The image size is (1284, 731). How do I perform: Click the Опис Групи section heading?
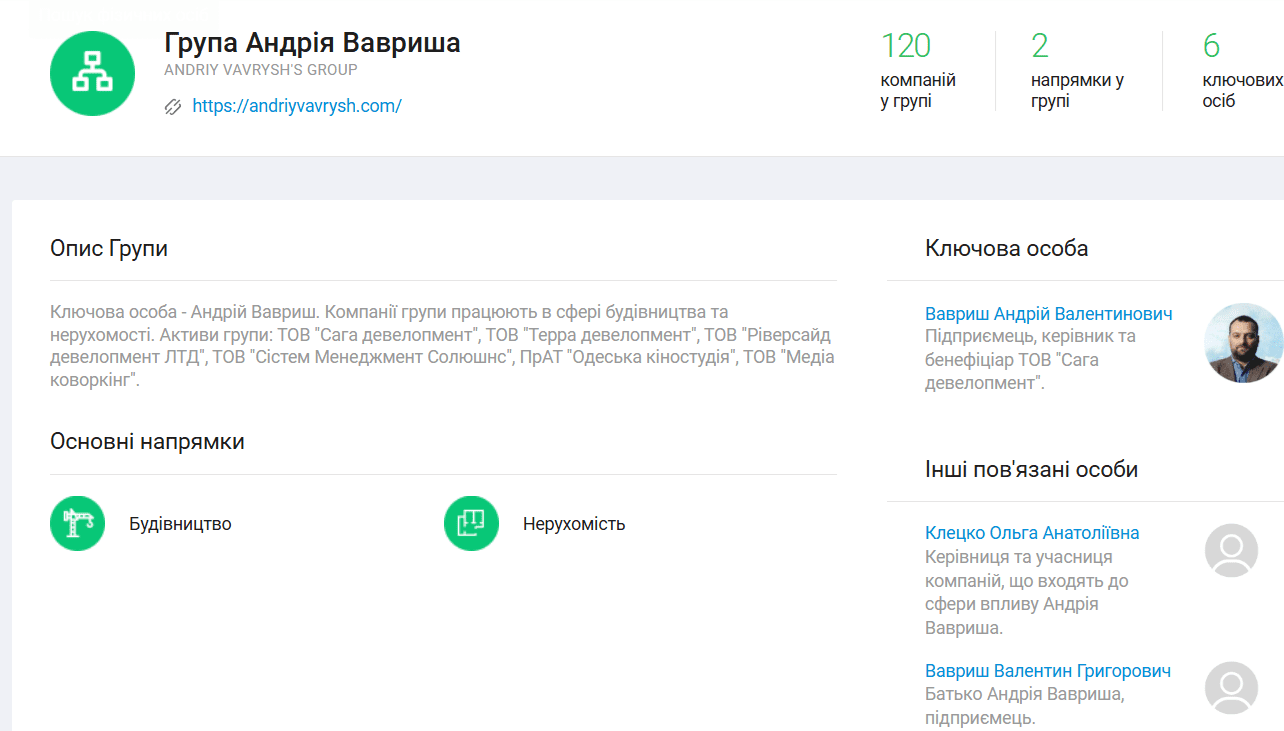pos(109,248)
